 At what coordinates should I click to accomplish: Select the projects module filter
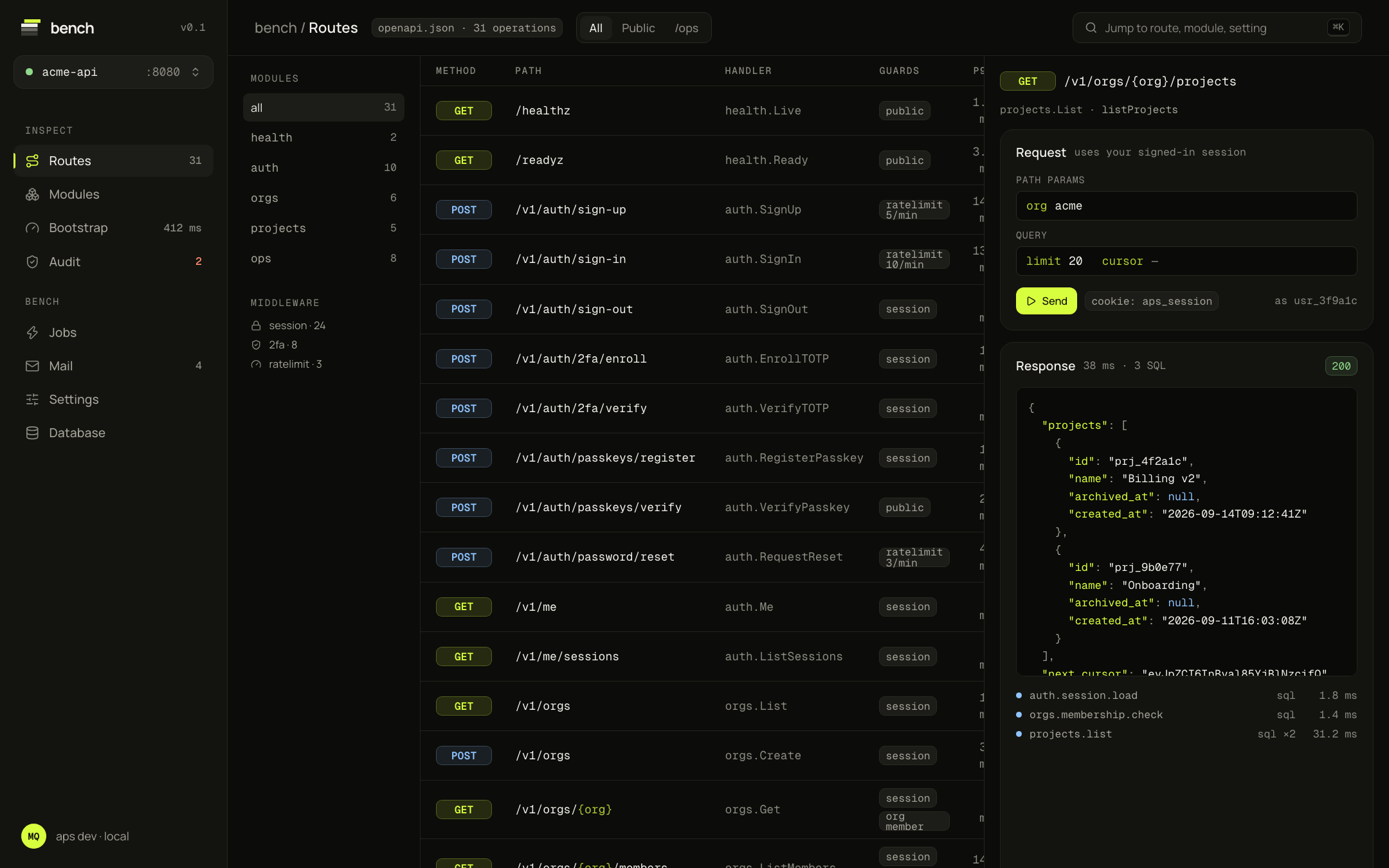click(323, 228)
